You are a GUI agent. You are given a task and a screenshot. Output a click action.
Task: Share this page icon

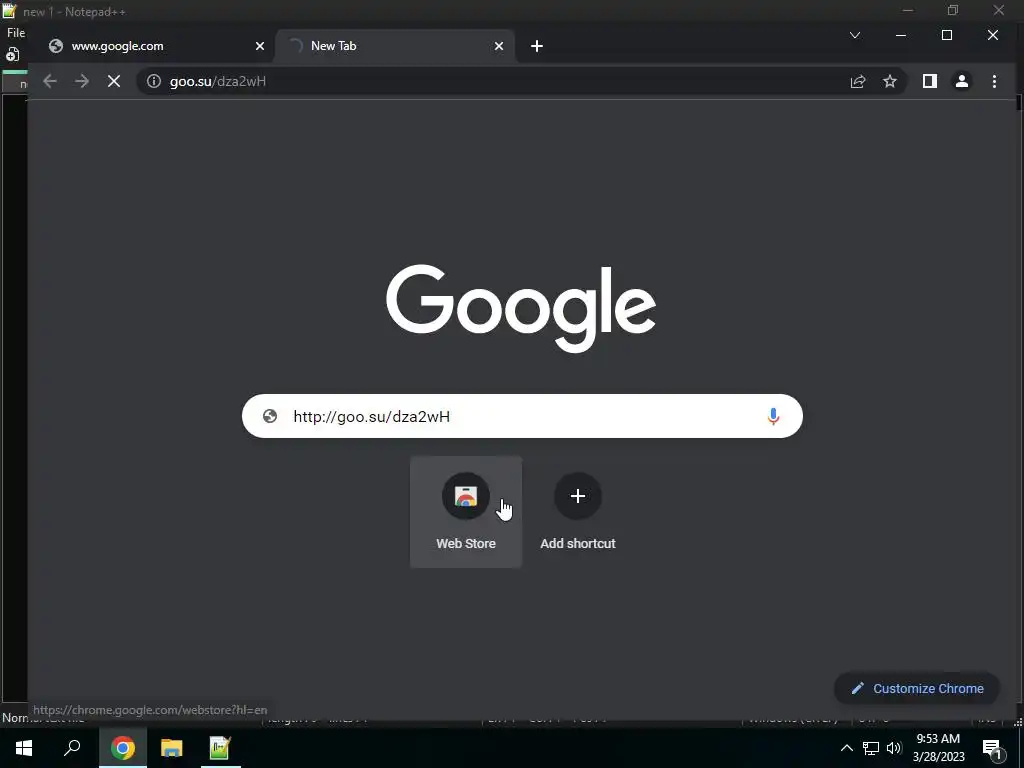[x=857, y=81]
